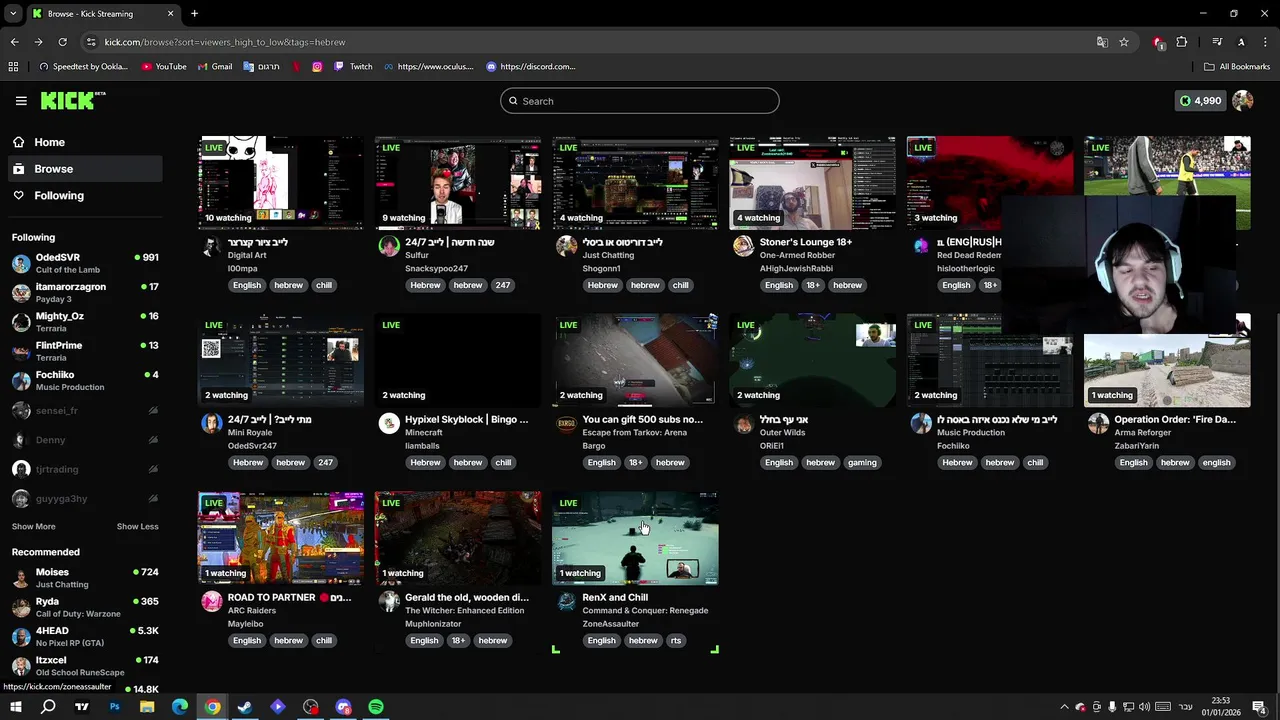Open Itzxcel recommended channel

click(x=85, y=666)
